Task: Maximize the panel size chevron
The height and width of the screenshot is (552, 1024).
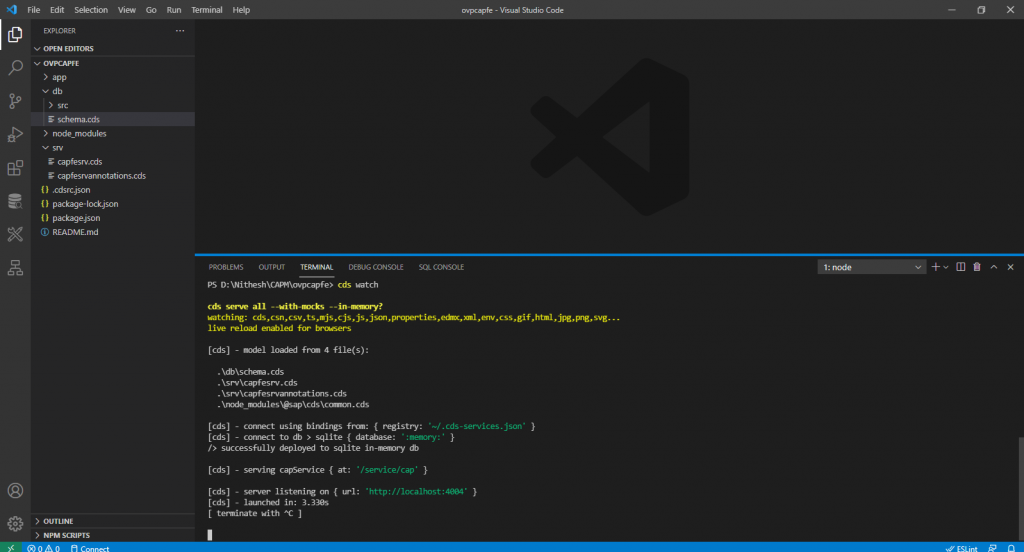Action: pyautogui.click(x=994, y=267)
